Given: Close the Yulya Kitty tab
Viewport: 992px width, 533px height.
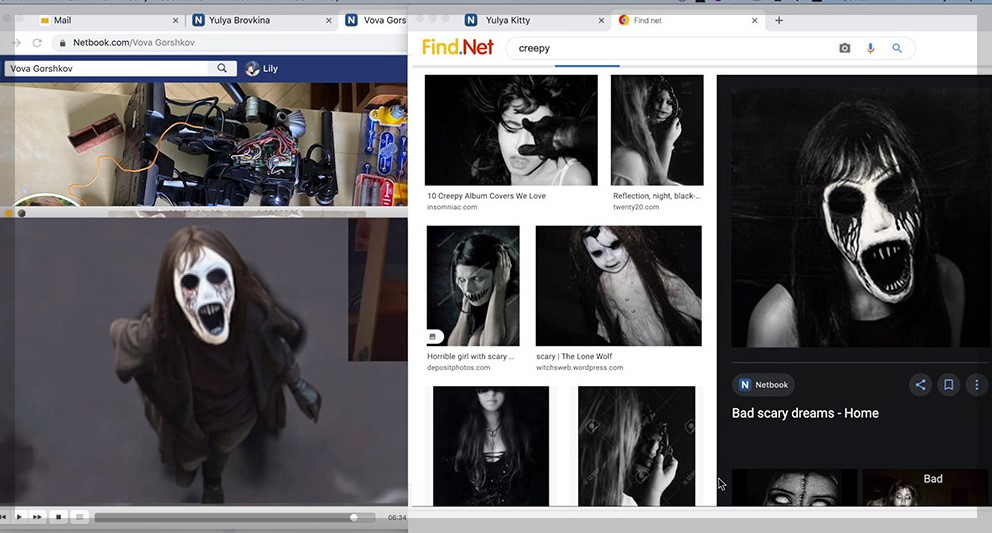Looking at the screenshot, I should tap(601, 21).
